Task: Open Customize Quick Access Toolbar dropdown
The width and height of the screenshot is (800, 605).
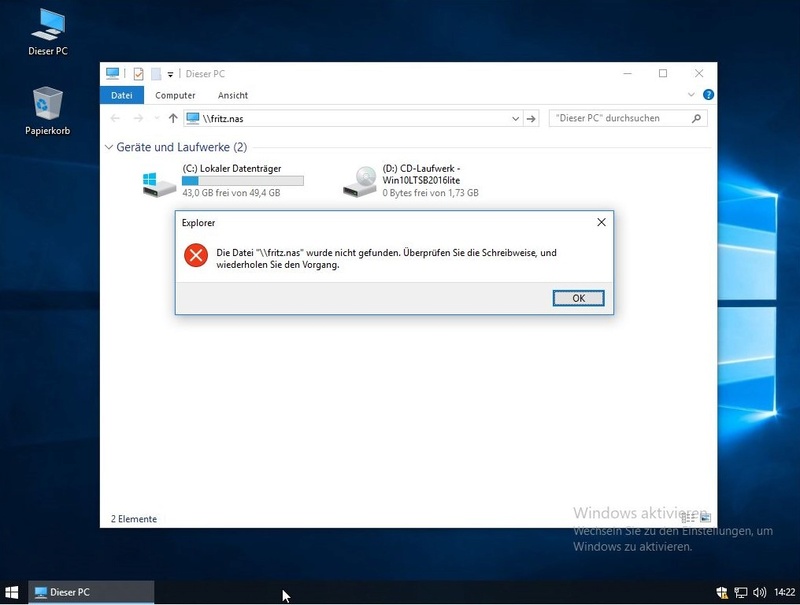Action: [x=170, y=74]
